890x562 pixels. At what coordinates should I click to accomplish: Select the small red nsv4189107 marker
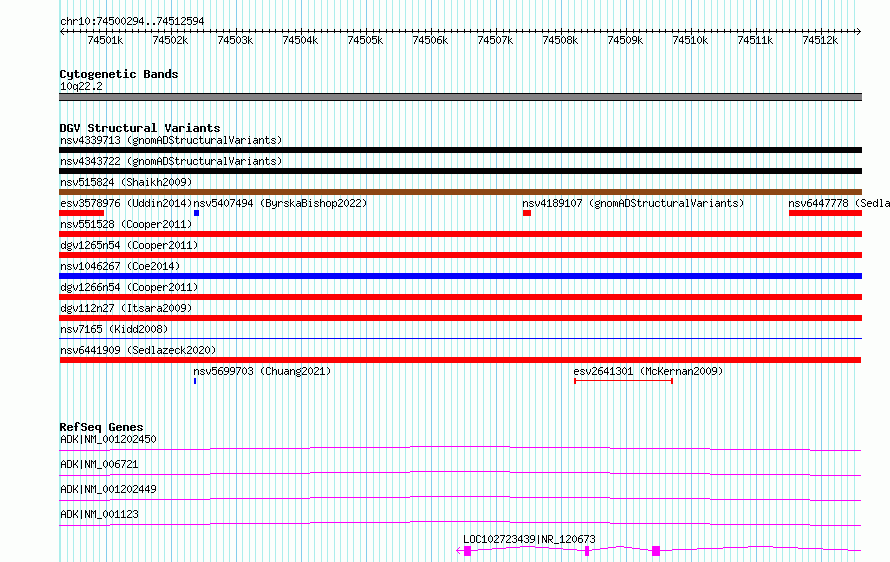point(527,213)
